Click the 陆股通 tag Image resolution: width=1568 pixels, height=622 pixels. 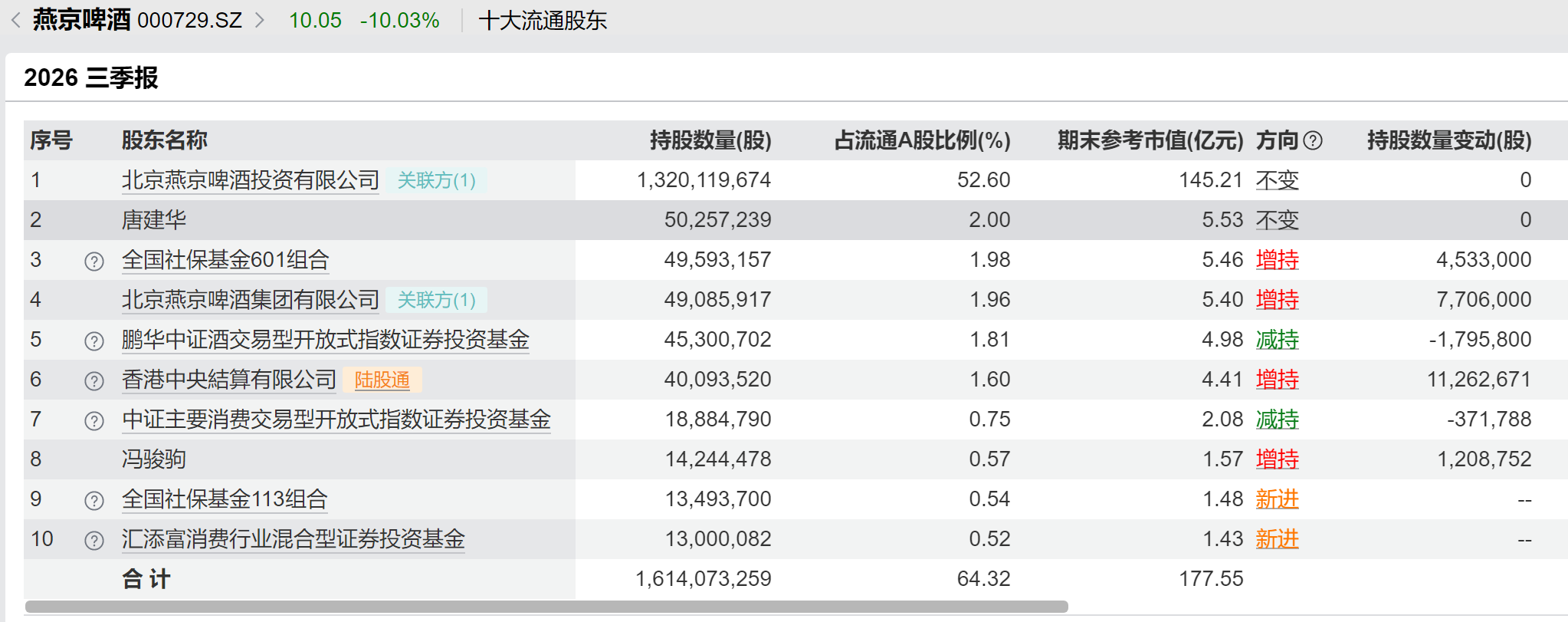pyautogui.click(x=382, y=380)
